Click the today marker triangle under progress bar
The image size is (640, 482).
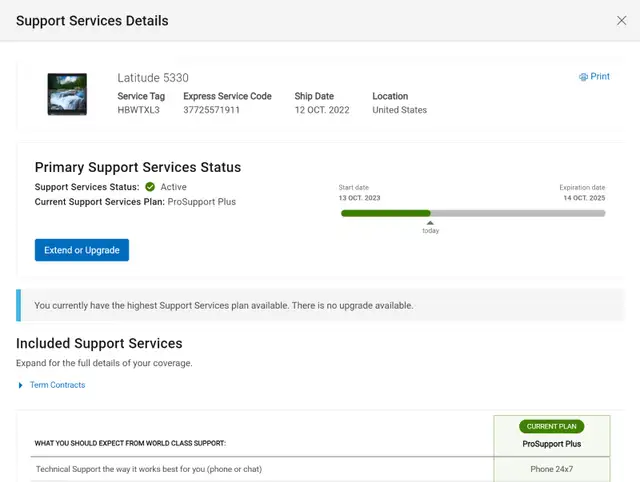click(x=430, y=223)
